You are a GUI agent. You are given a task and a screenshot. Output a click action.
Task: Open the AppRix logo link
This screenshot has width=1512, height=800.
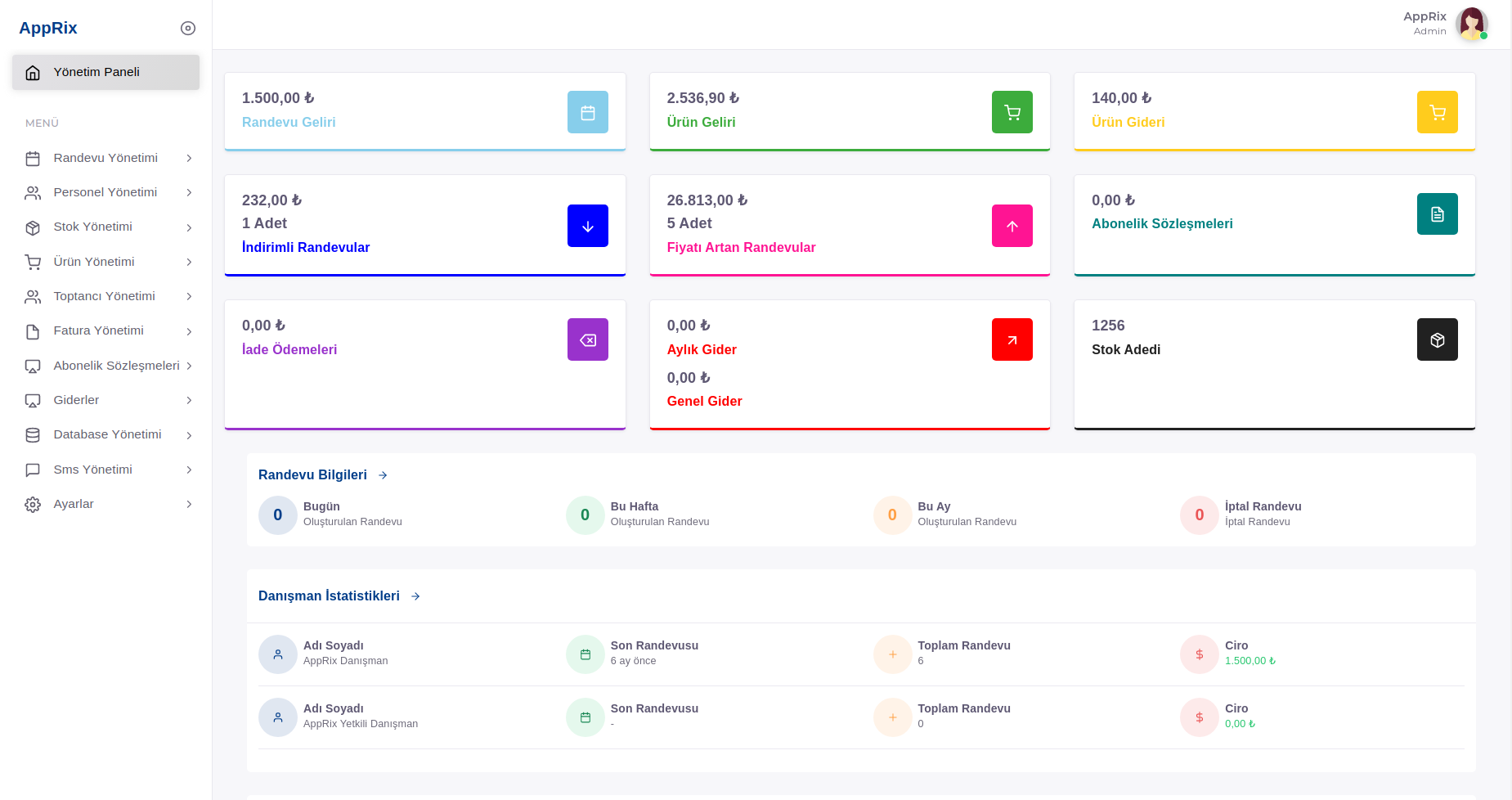[48, 28]
